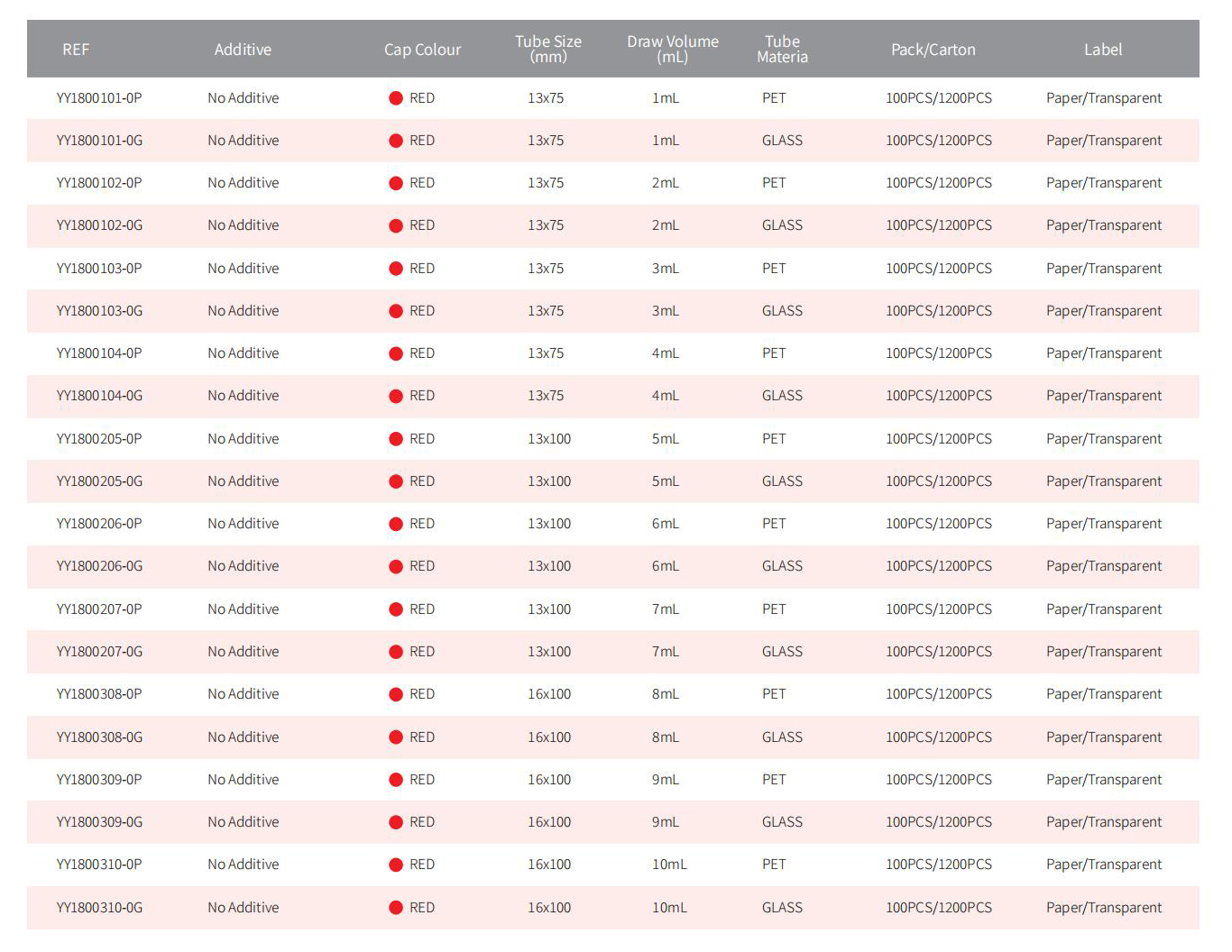The height and width of the screenshot is (952, 1232).
Task: Click the 1mL draw volume in row YY1800101-0P
Action: [x=666, y=98]
